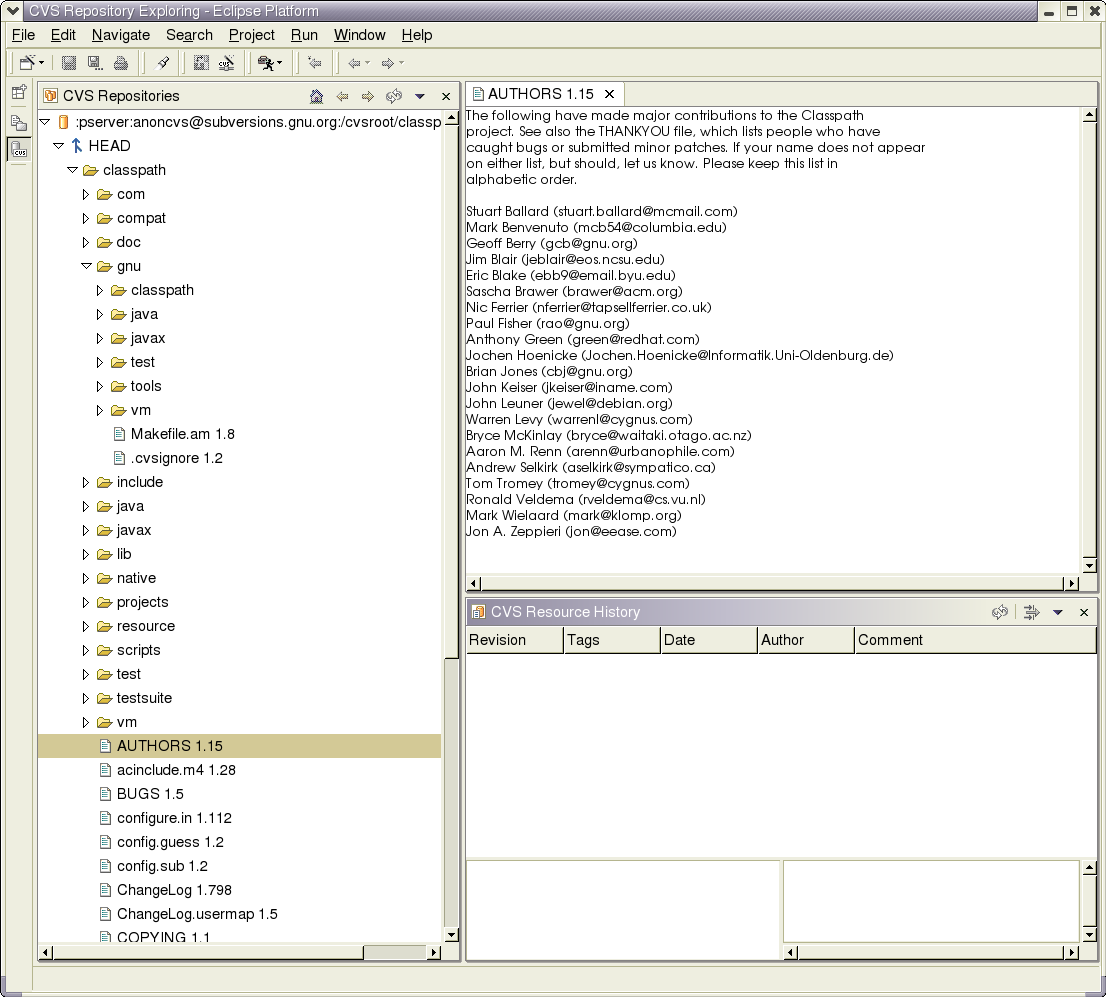Click the New wizard toolbar icon
1106x997 pixels.
[x=27, y=63]
